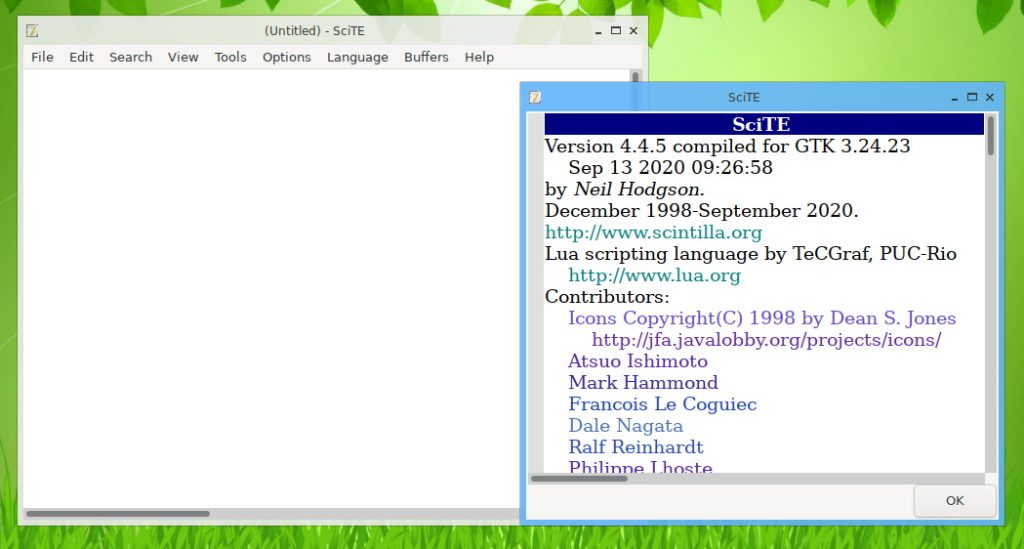Viewport: 1024px width, 549px height.
Task: Click the About dialog's vertical scrollbar thumb
Action: pyautogui.click(x=990, y=136)
